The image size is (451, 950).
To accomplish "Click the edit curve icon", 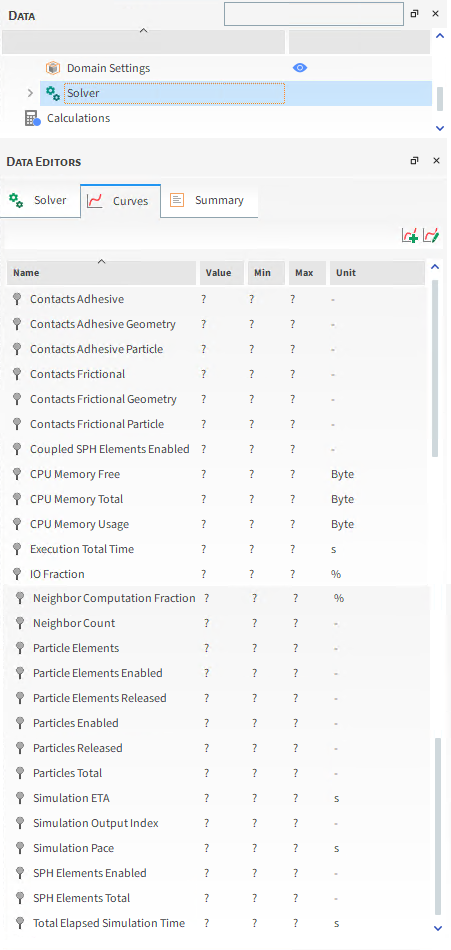I will pyautogui.click(x=431, y=236).
